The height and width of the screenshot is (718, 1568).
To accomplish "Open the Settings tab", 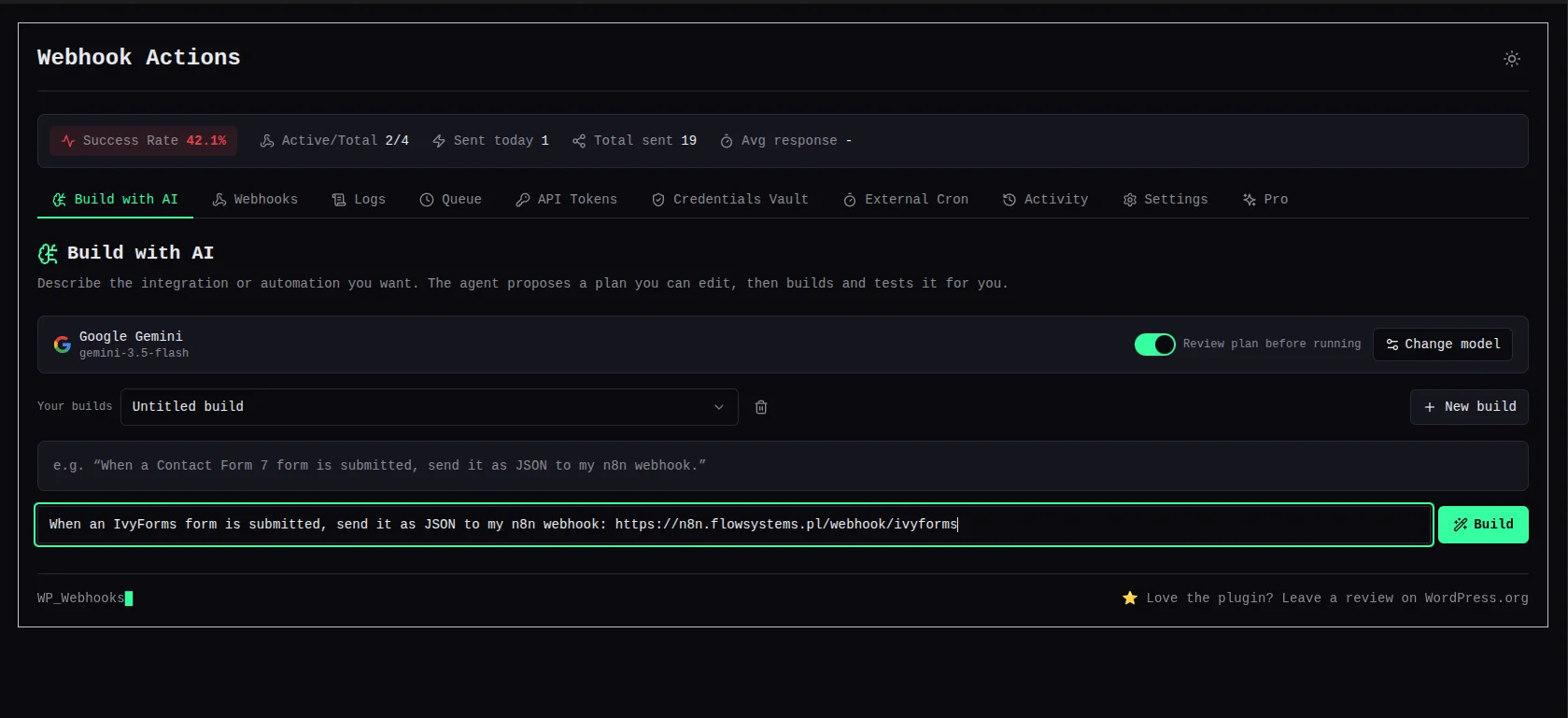I will 1165,200.
